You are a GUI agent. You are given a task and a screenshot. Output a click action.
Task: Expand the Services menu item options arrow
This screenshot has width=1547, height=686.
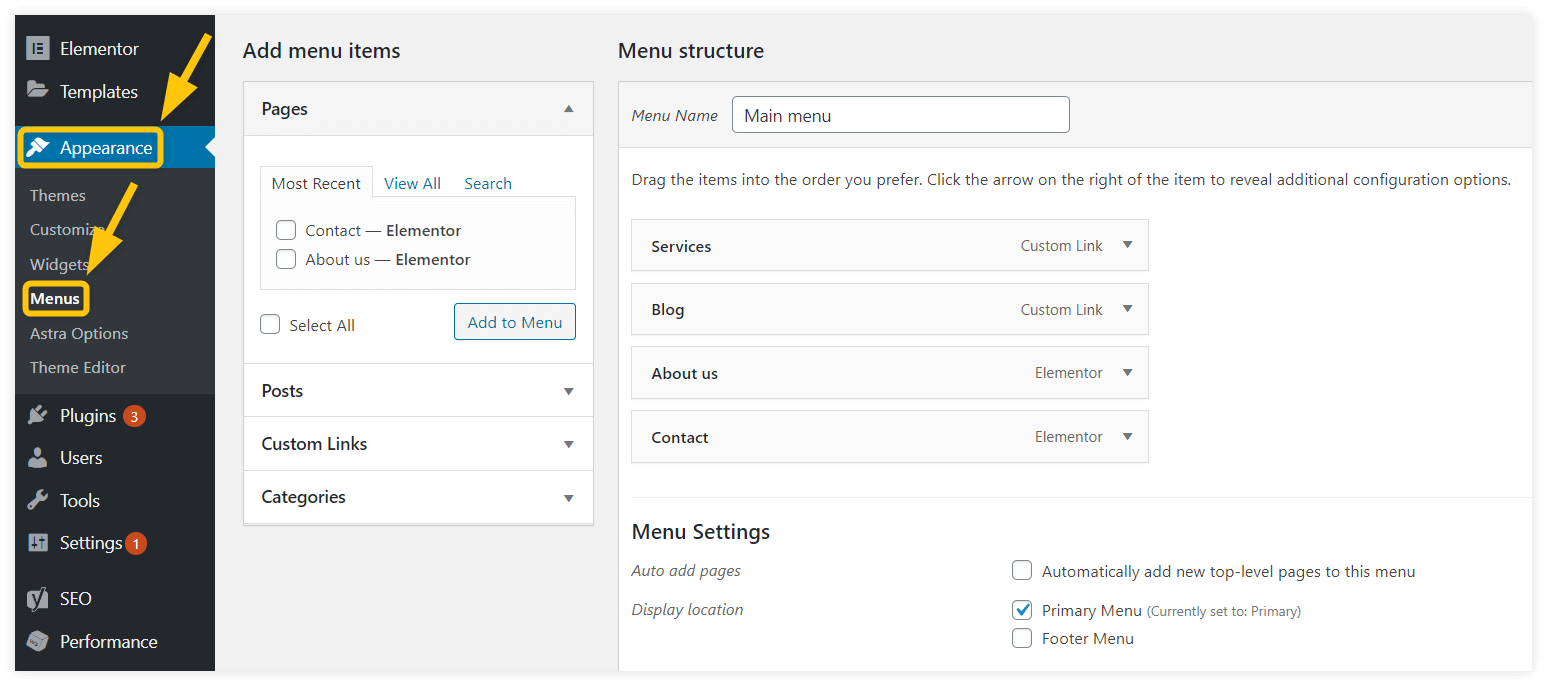[x=1127, y=245]
